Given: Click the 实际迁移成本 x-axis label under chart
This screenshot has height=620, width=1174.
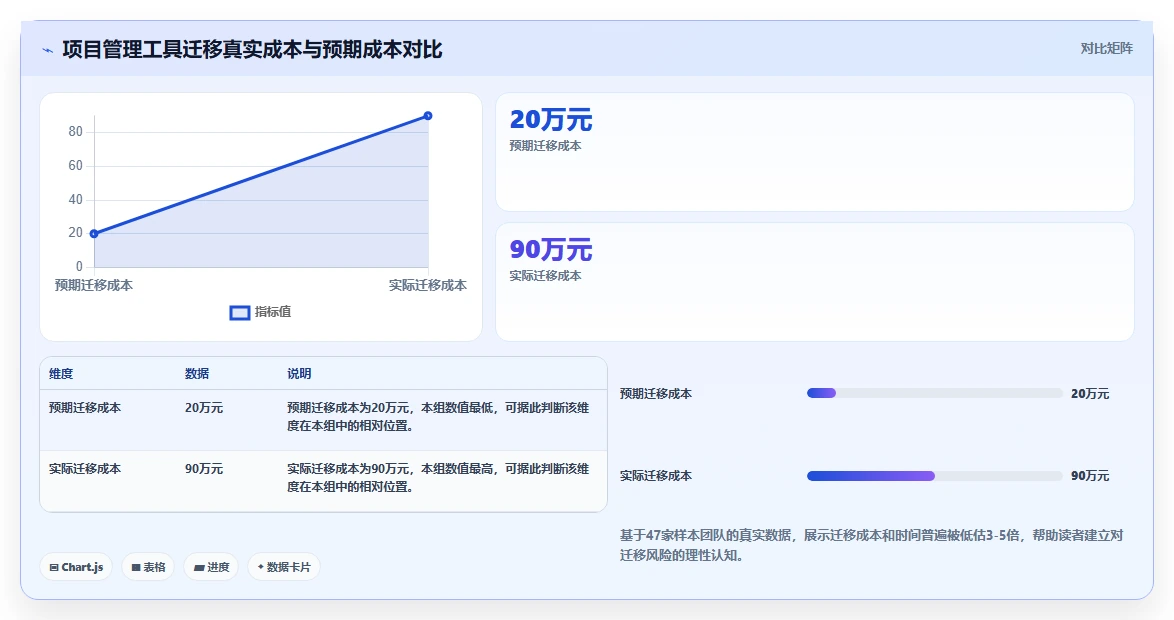Looking at the screenshot, I should [428, 285].
